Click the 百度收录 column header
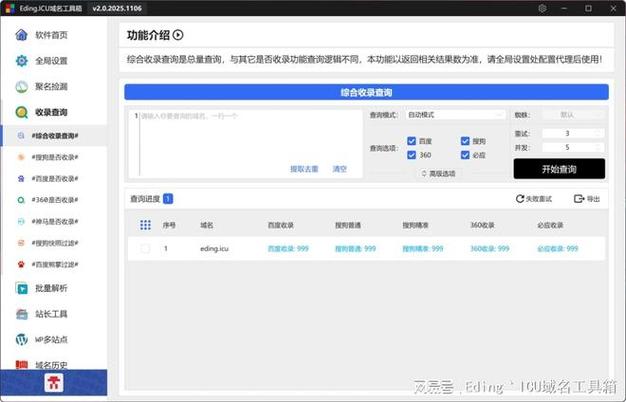 click(281, 225)
